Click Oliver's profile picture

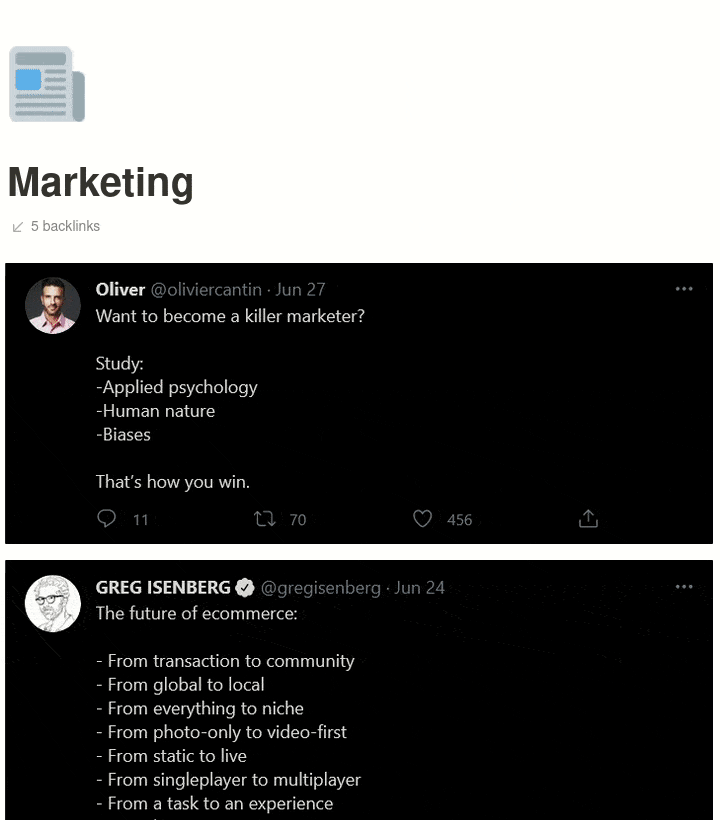[x=52, y=304]
